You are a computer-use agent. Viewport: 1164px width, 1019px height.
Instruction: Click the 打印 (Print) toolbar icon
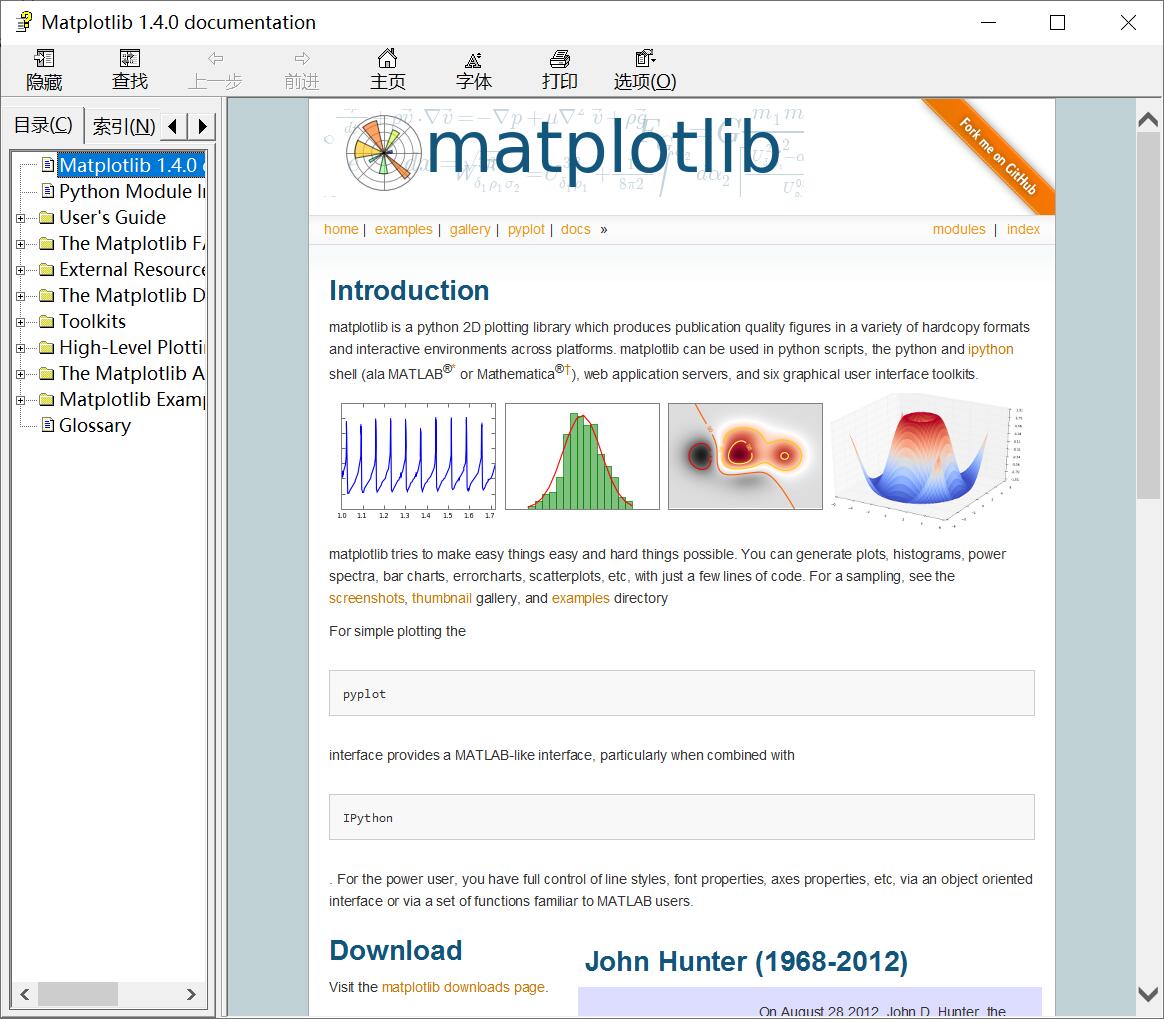pyautogui.click(x=560, y=68)
